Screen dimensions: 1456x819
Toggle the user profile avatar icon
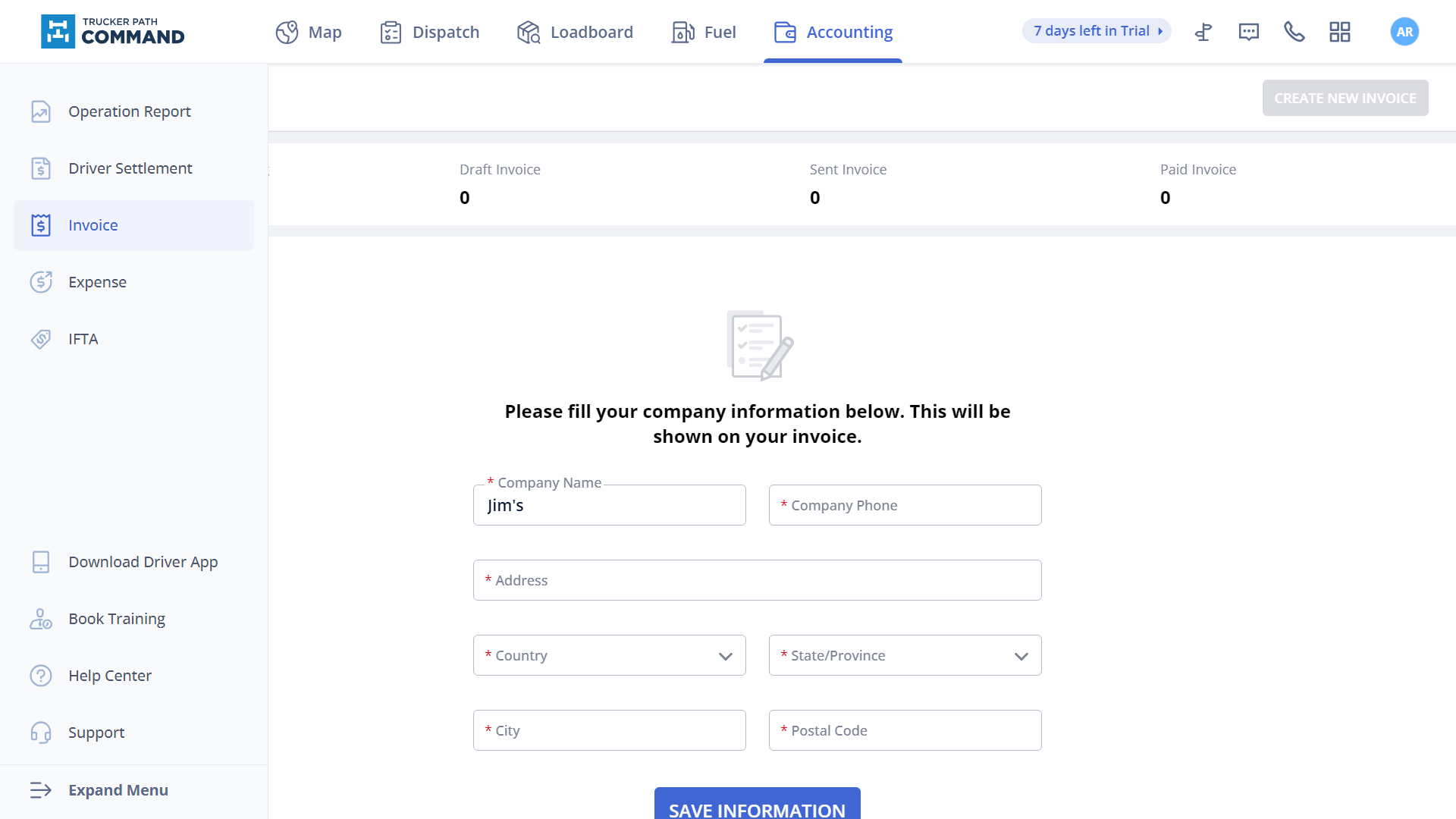(x=1404, y=31)
